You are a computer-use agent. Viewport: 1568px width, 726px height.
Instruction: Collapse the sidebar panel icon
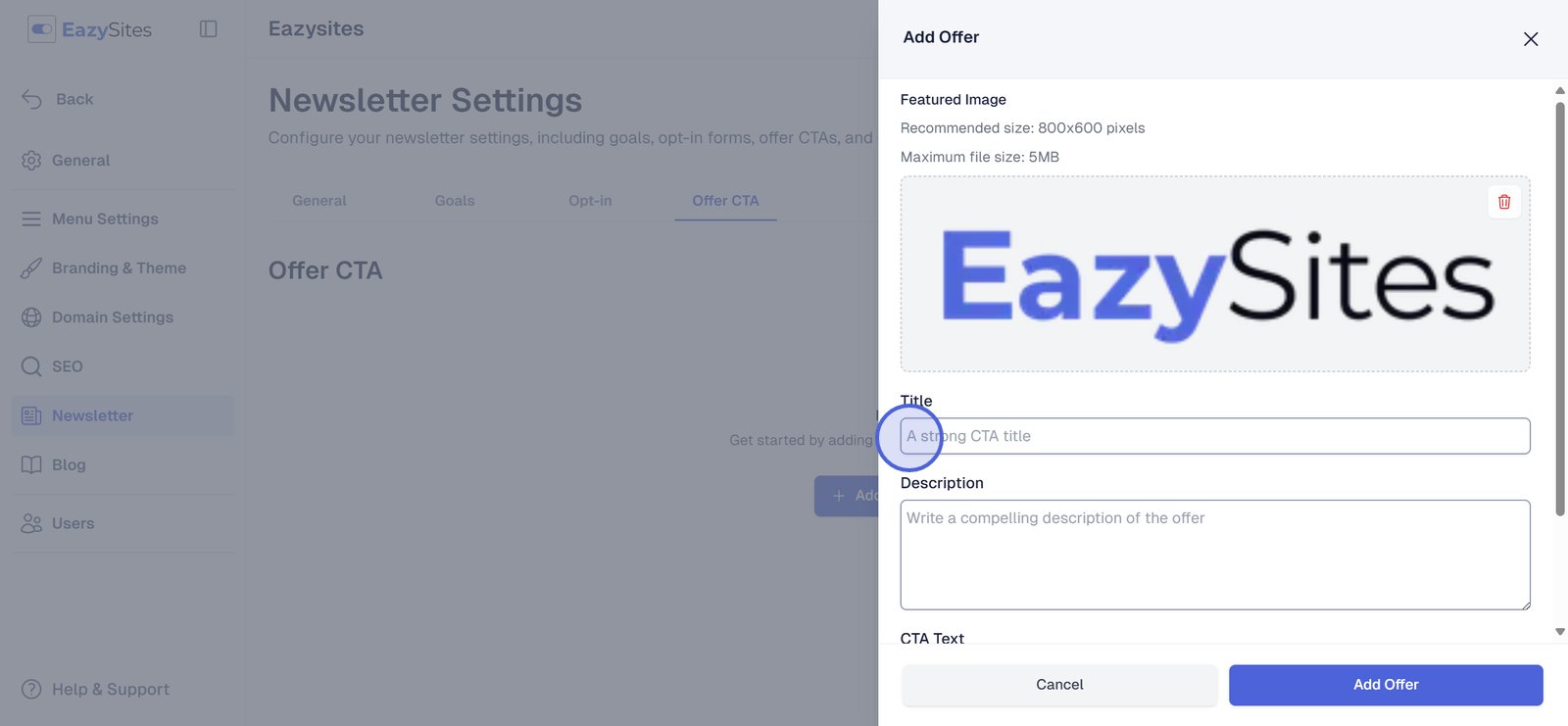208,29
